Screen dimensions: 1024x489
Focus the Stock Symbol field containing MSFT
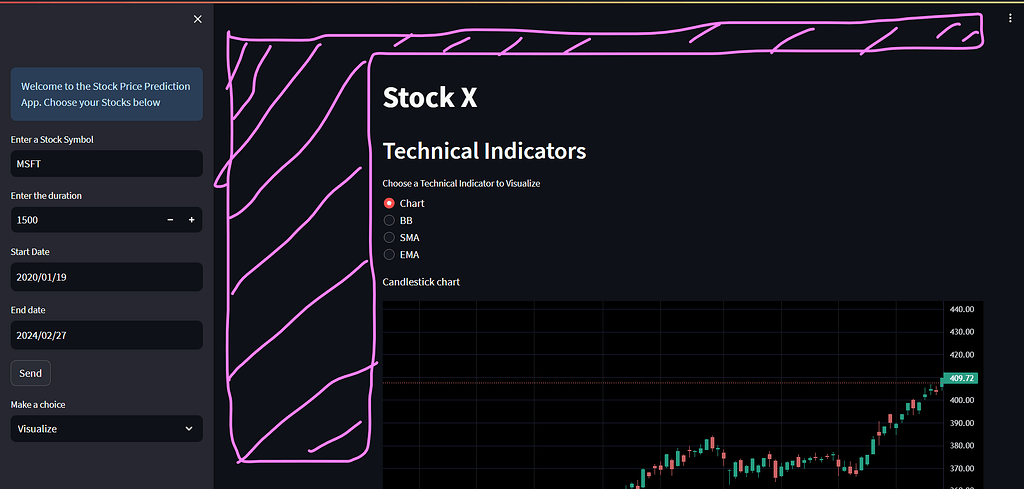tap(106, 163)
